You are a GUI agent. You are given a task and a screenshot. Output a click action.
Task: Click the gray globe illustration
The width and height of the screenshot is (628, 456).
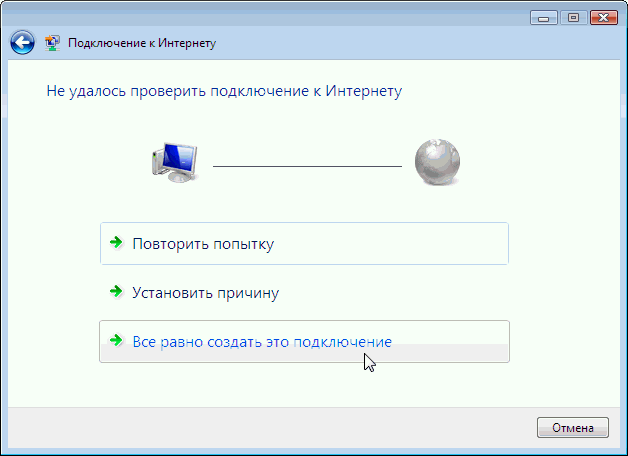(437, 162)
